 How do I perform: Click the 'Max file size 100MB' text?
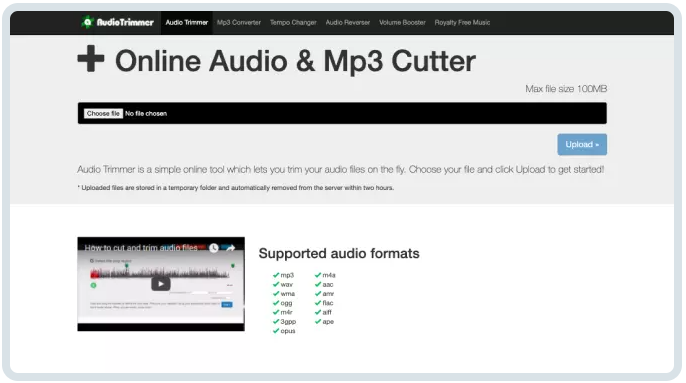566,89
